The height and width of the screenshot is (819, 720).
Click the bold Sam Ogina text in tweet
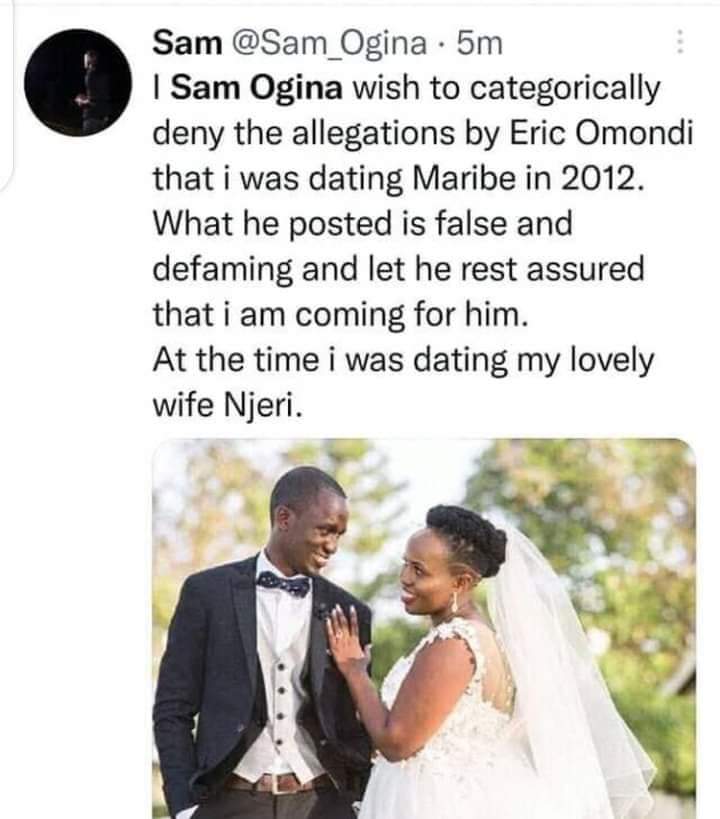point(257,88)
